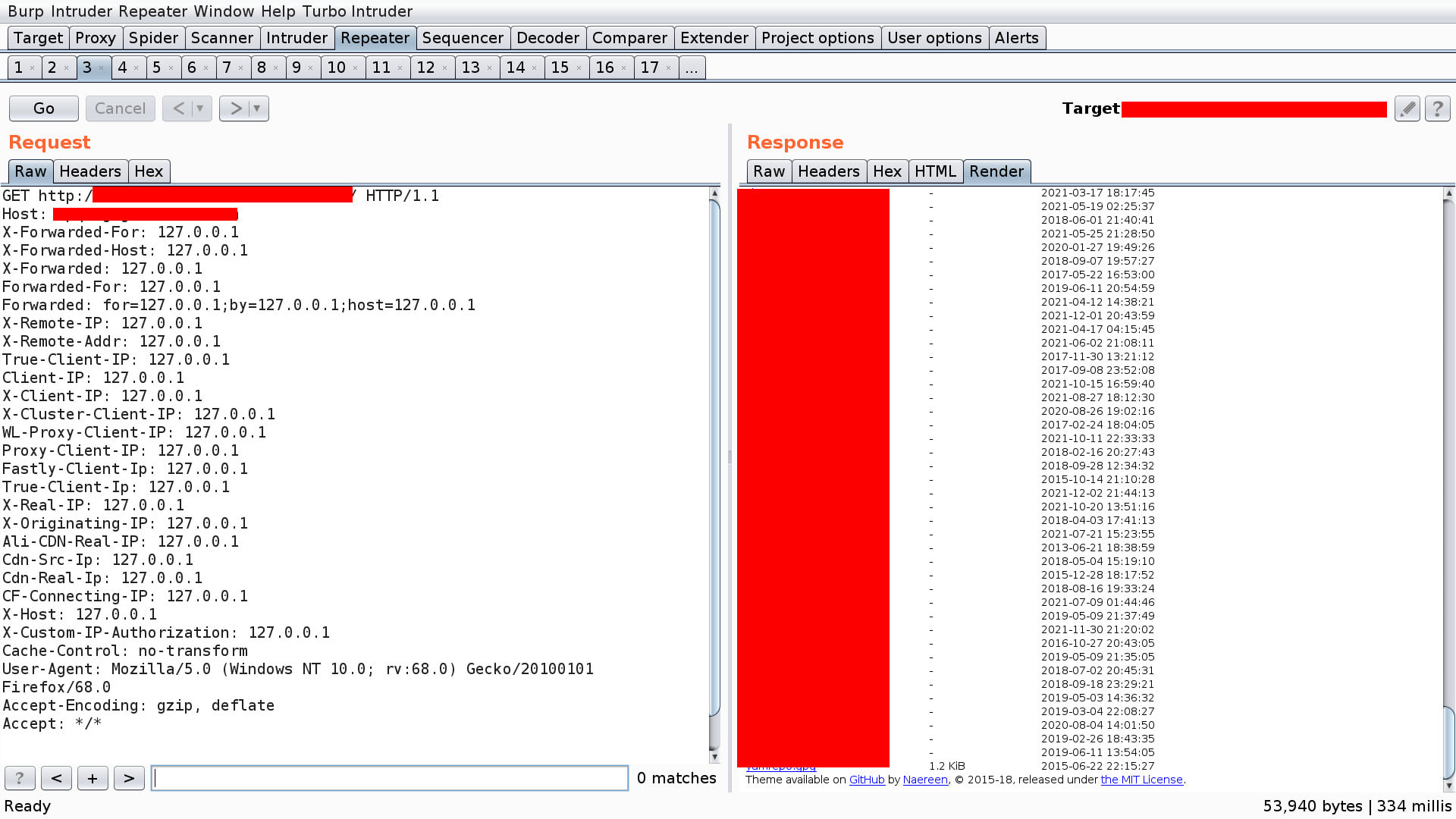Click the pencil edit target icon

(x=1407, y=108)
